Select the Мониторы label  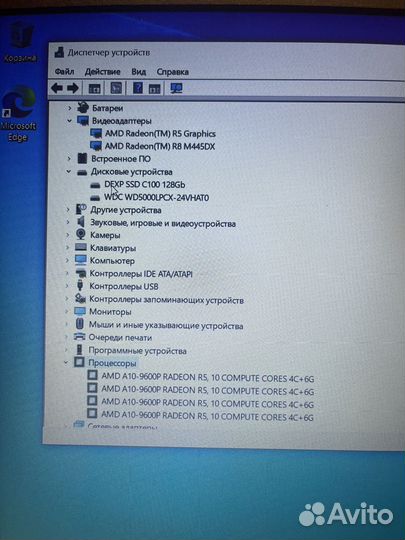(110, 312)
